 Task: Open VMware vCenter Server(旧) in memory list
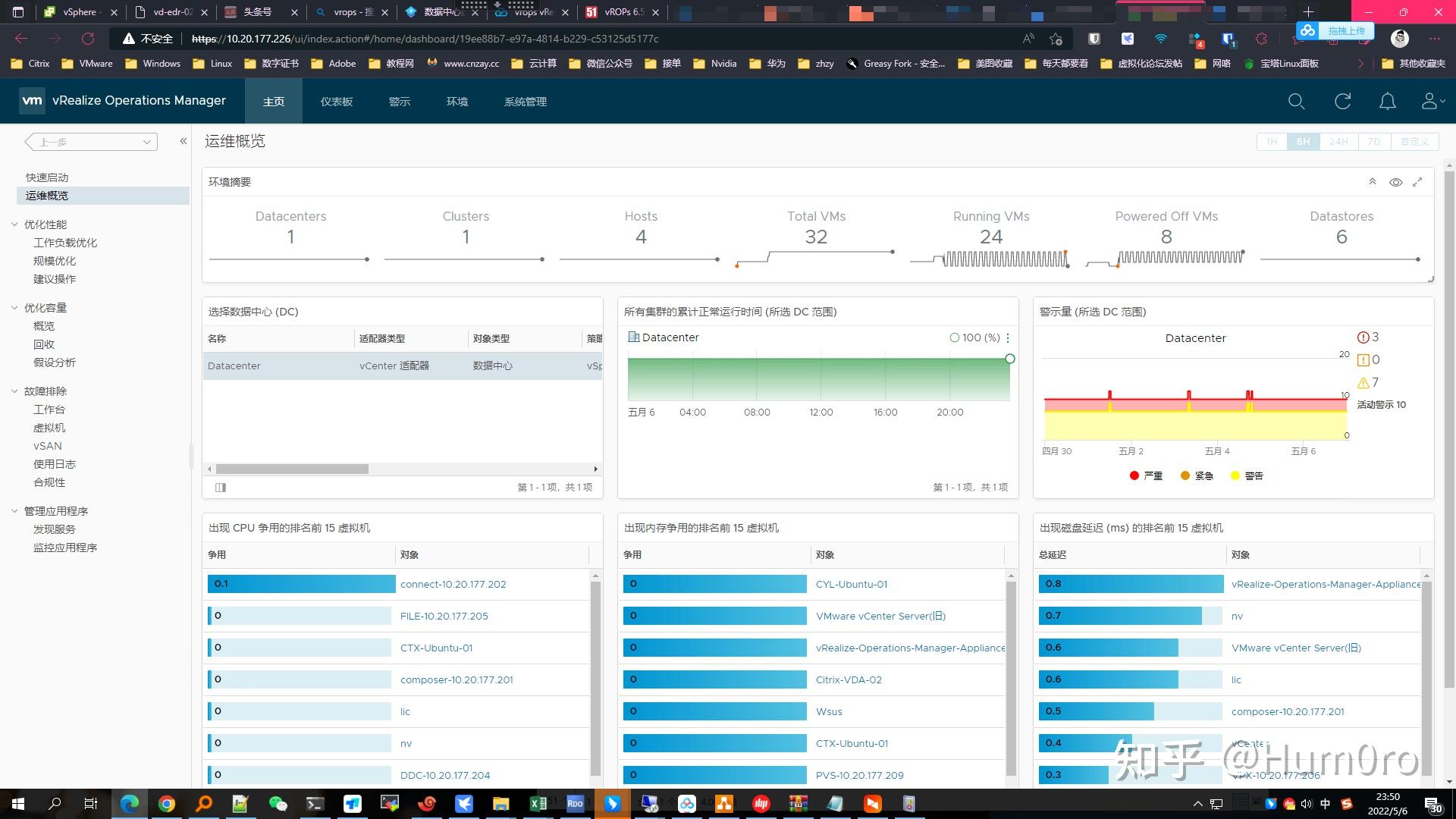coord(880,616)
